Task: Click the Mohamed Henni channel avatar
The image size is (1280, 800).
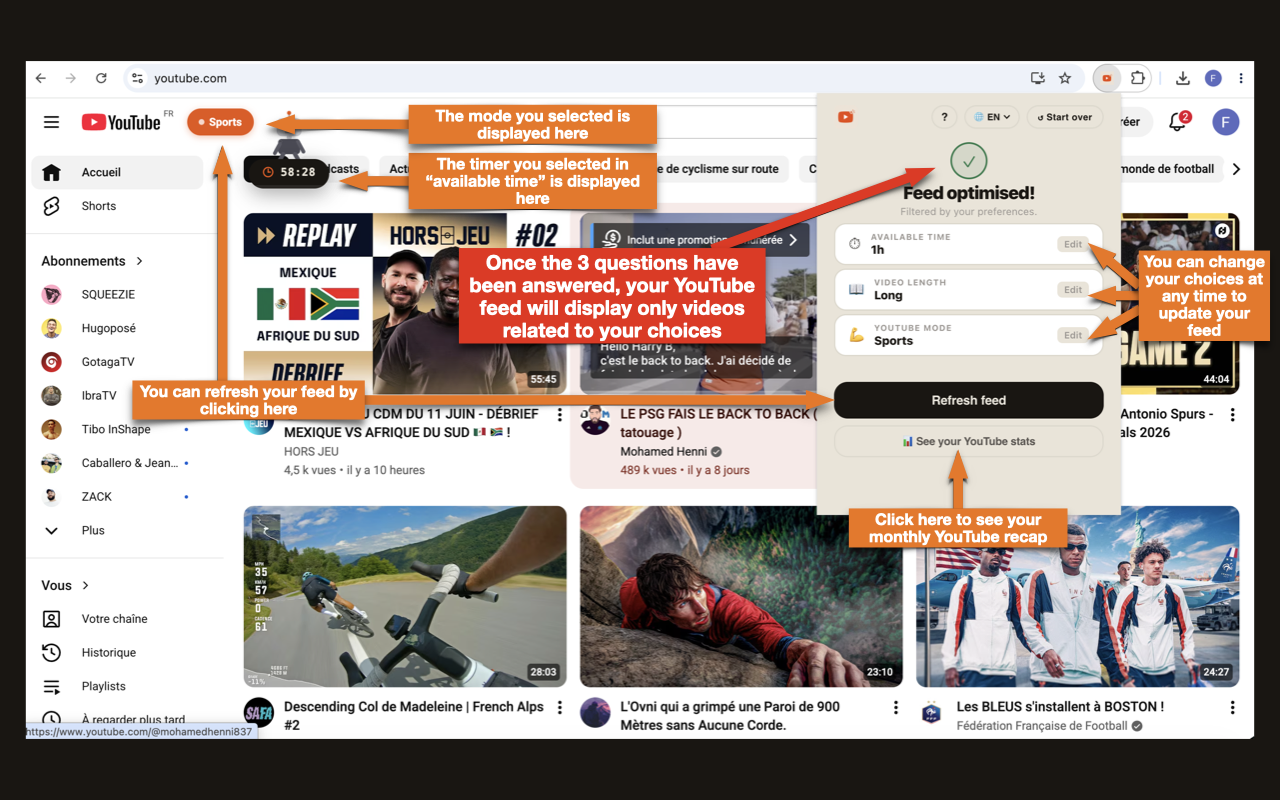Action: pyautogui.click(x=595, y=420)
